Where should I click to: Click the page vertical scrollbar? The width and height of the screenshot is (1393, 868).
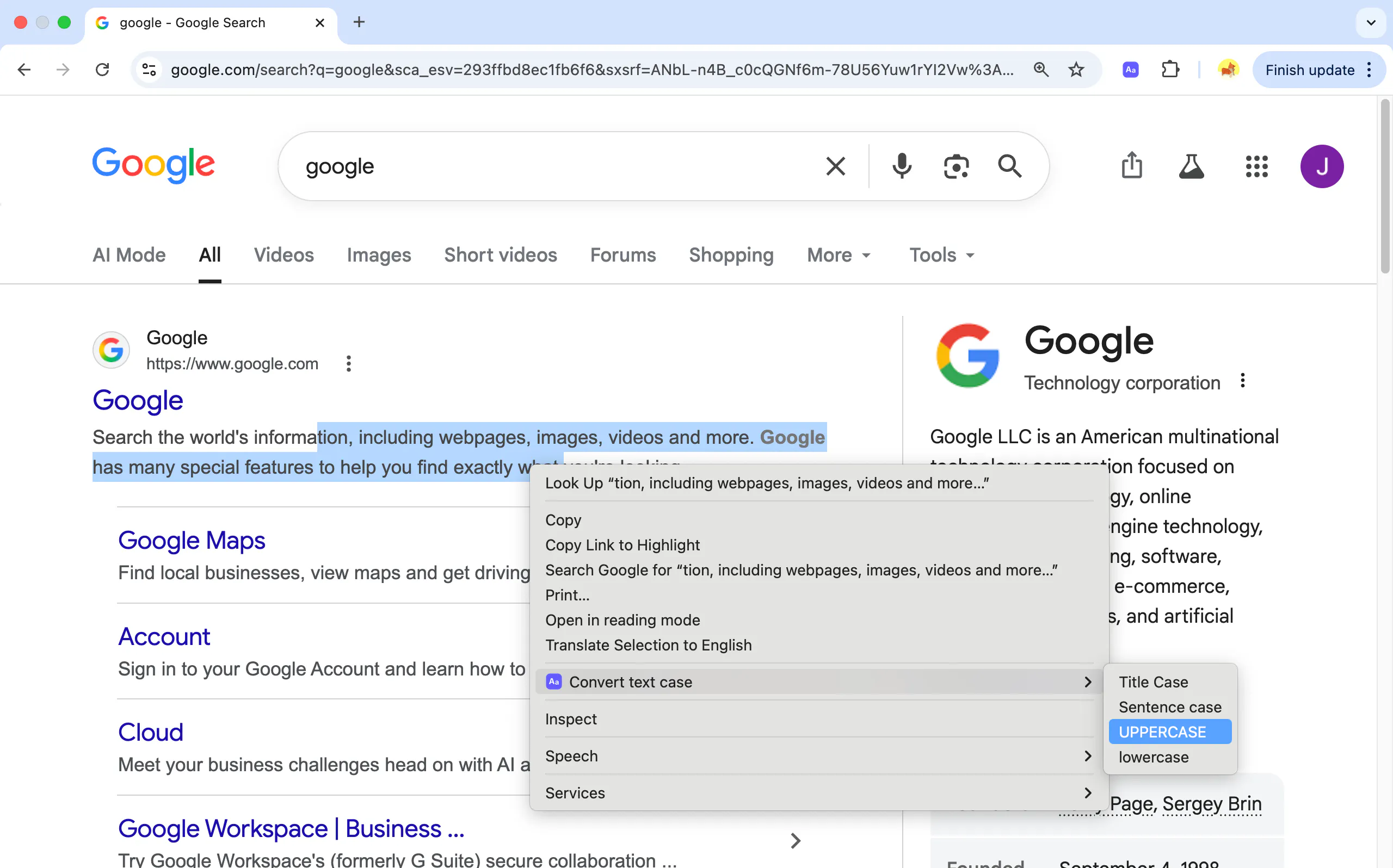(x=1385, y=187)
